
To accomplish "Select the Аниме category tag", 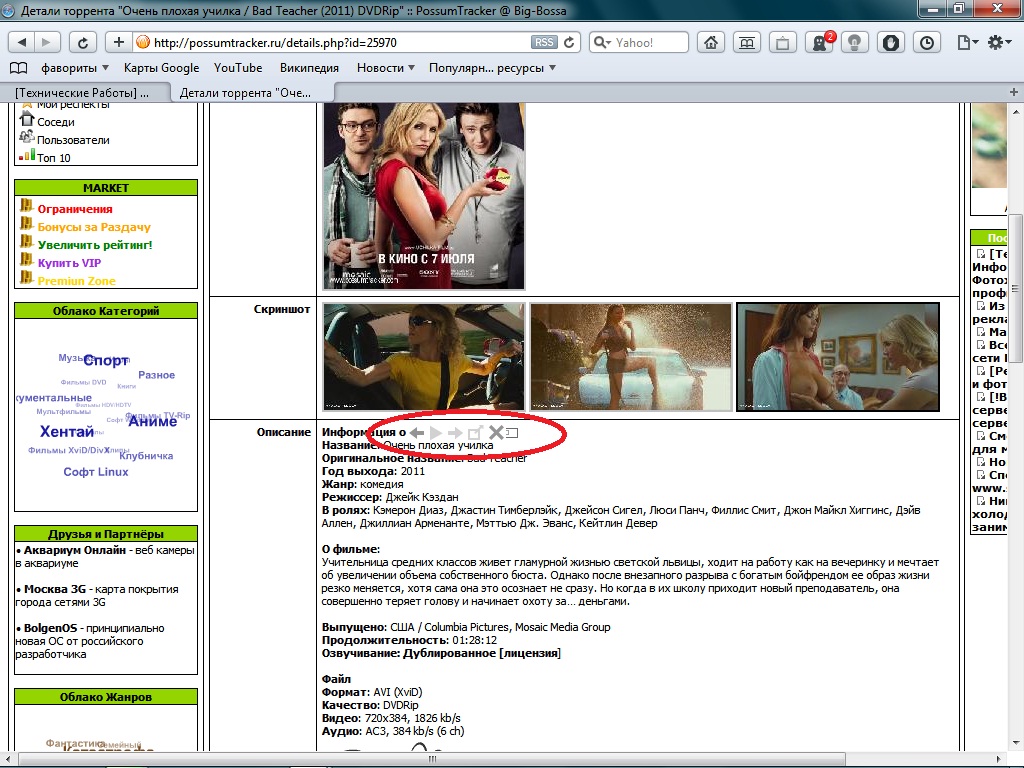I will click(x=153, y=422).
